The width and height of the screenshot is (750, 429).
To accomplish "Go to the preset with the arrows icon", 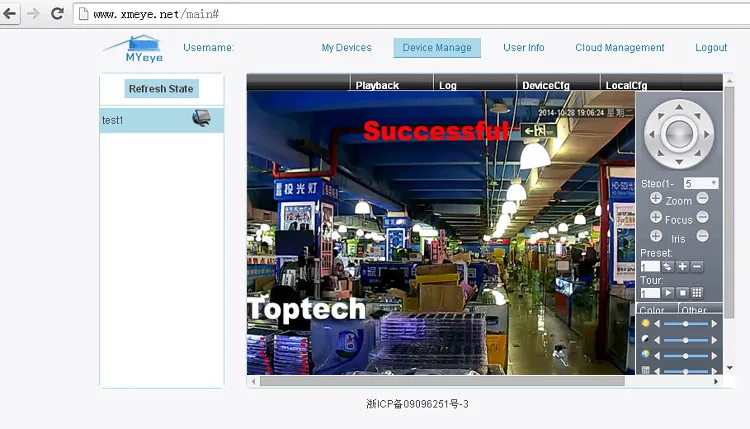I will 668,266.
